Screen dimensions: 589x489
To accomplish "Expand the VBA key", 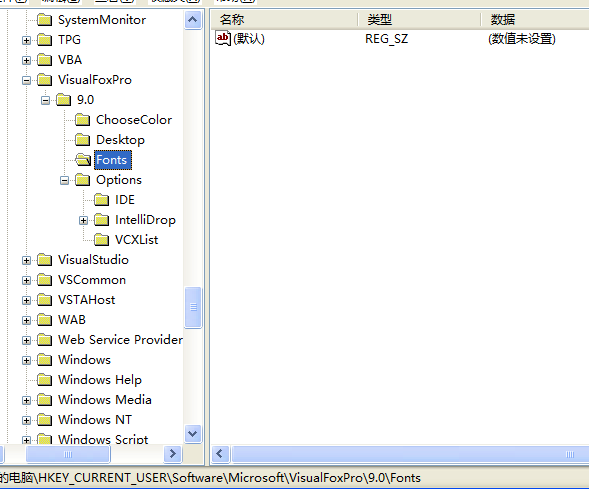I will click(26, 60).
